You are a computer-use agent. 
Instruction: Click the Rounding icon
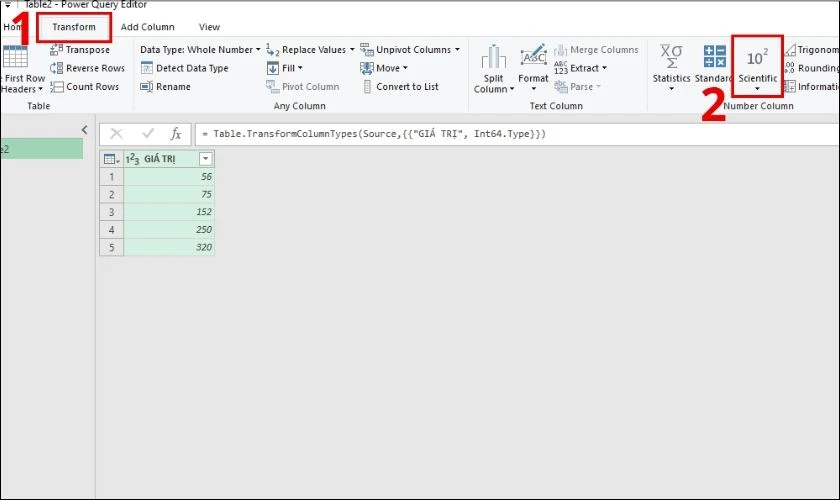click(x=790, y=68)
